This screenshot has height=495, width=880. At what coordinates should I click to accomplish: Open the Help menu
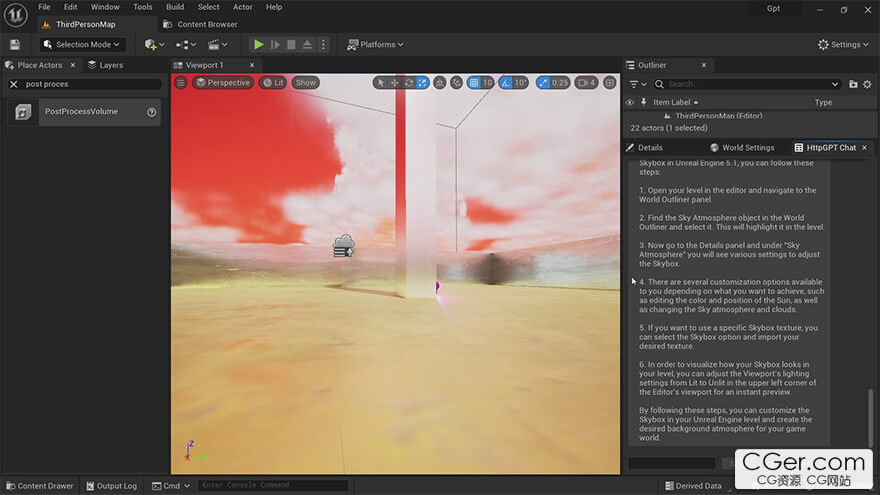pos(274,7)
